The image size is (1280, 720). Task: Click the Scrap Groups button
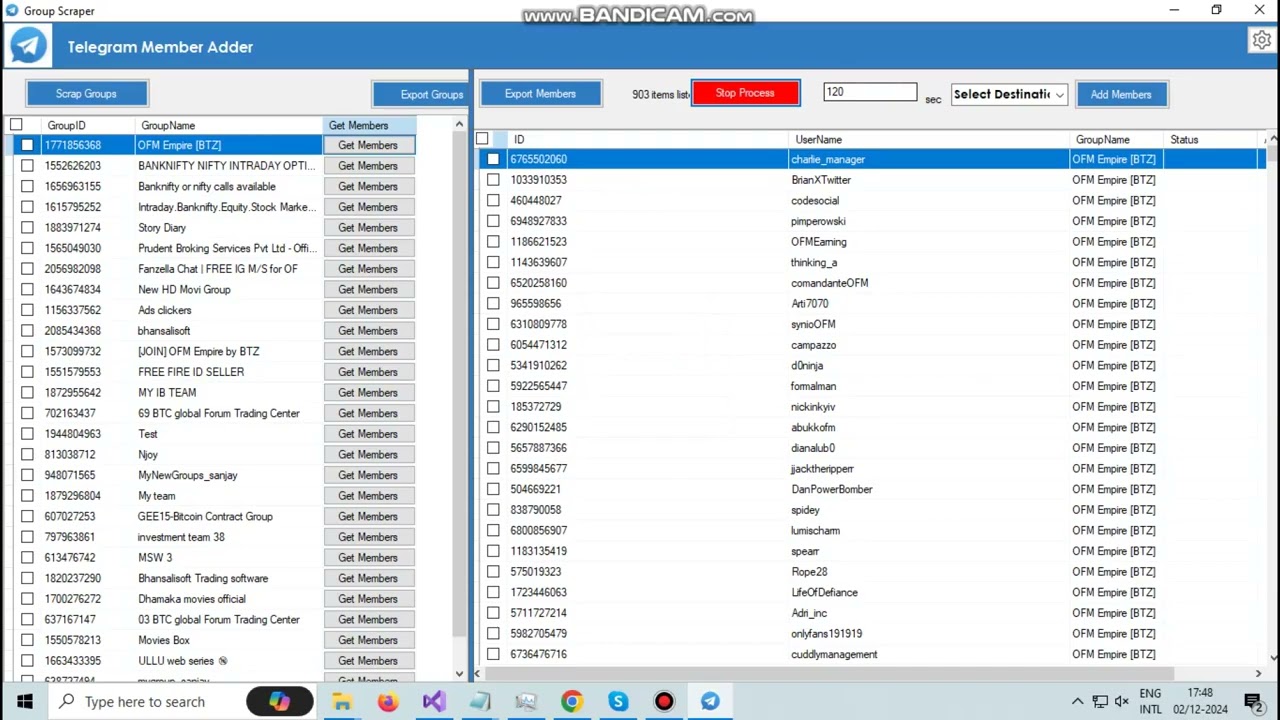[x=86, y=94]
